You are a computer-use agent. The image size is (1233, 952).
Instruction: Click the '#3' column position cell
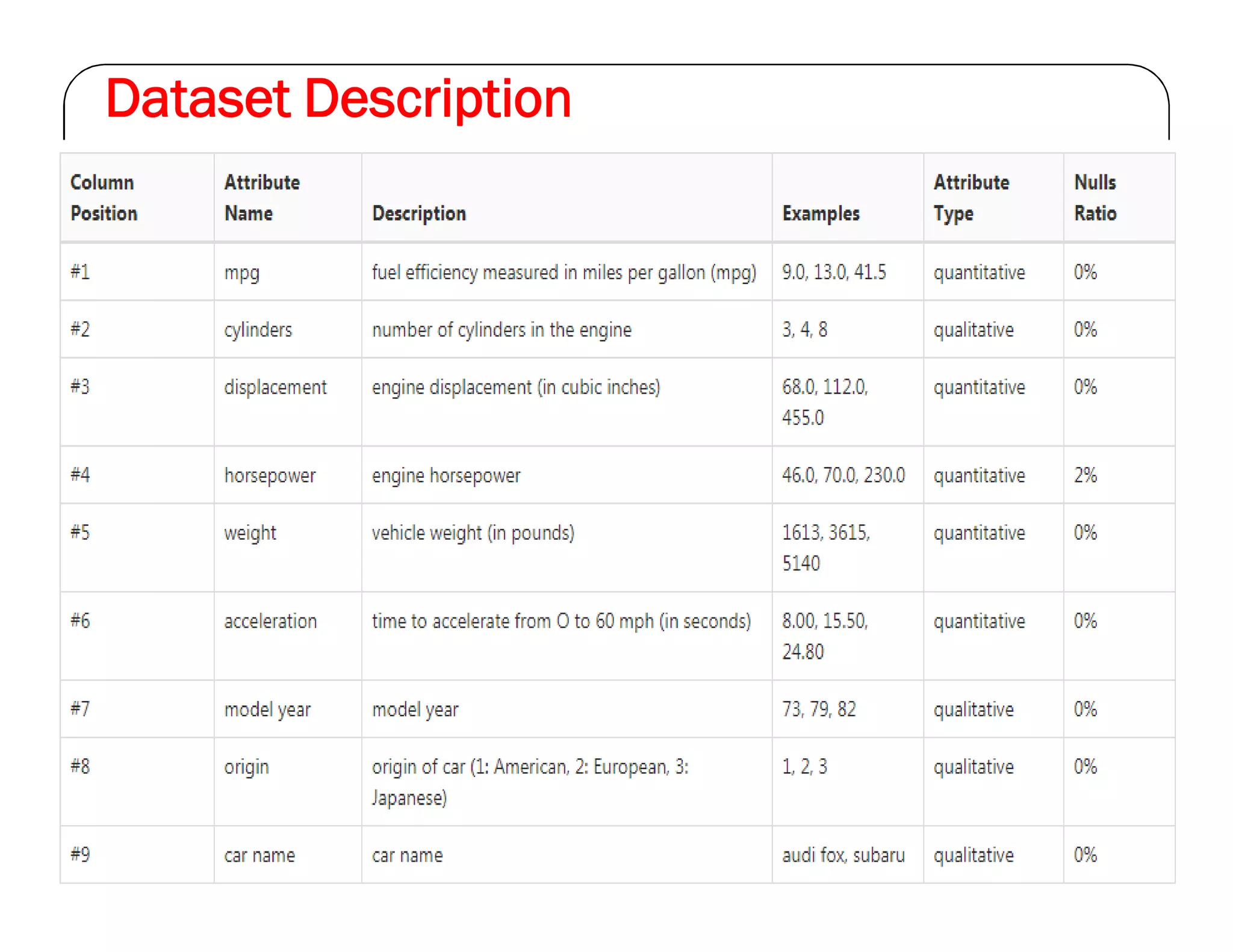(x=137, y=402)
